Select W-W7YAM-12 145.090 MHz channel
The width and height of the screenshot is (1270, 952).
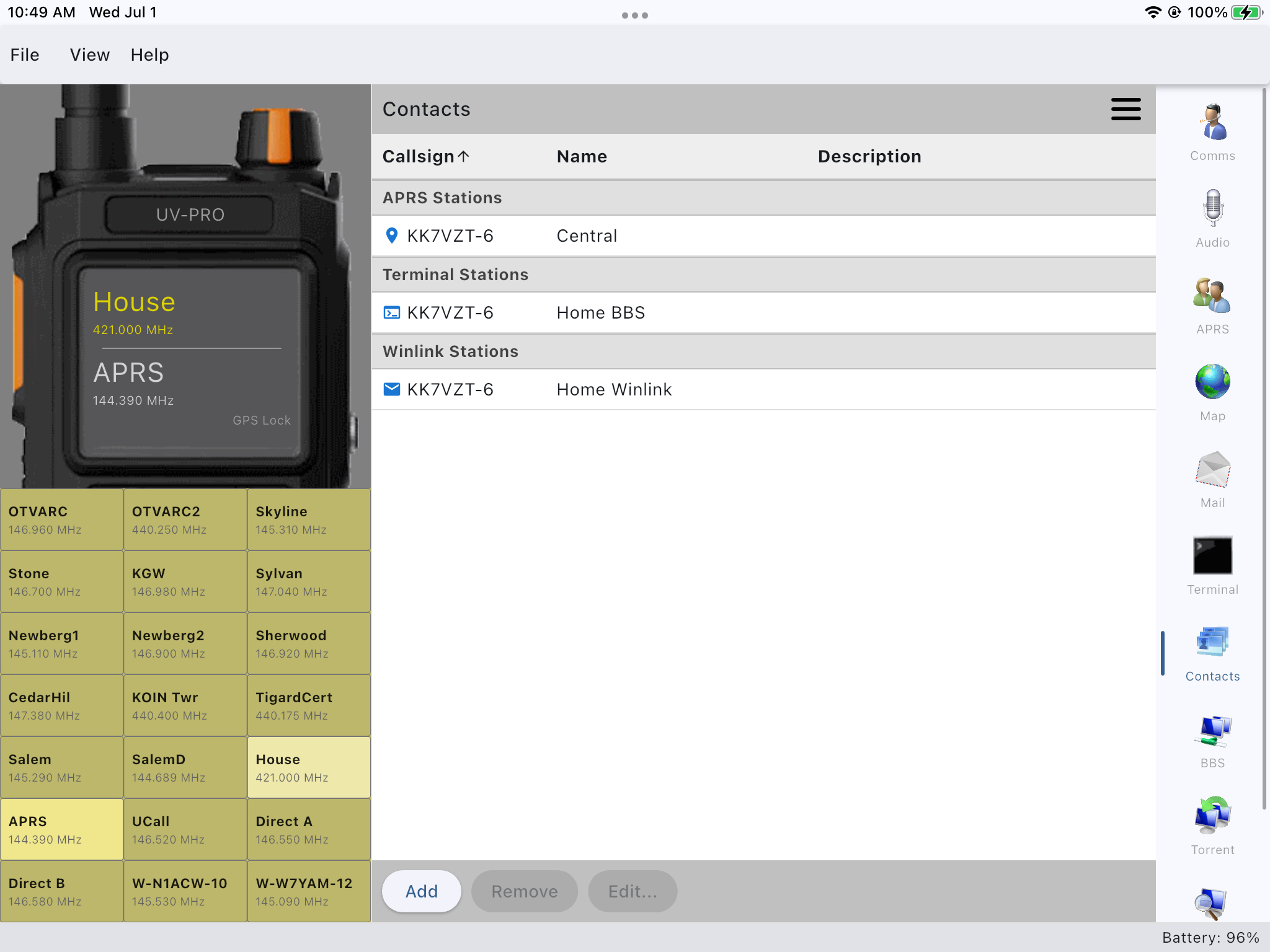click(309, 891)
